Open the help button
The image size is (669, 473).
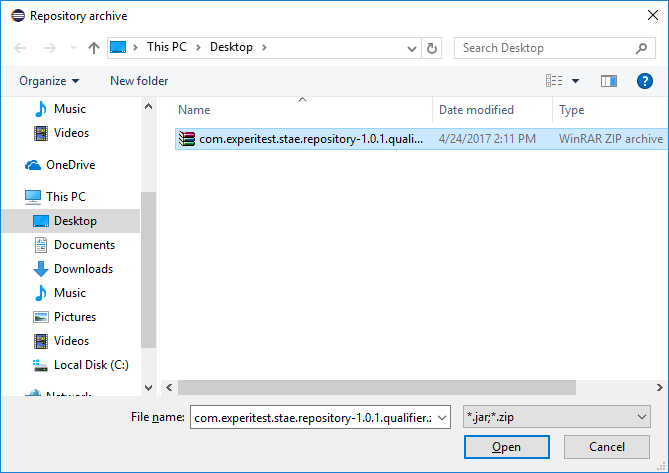645,81
